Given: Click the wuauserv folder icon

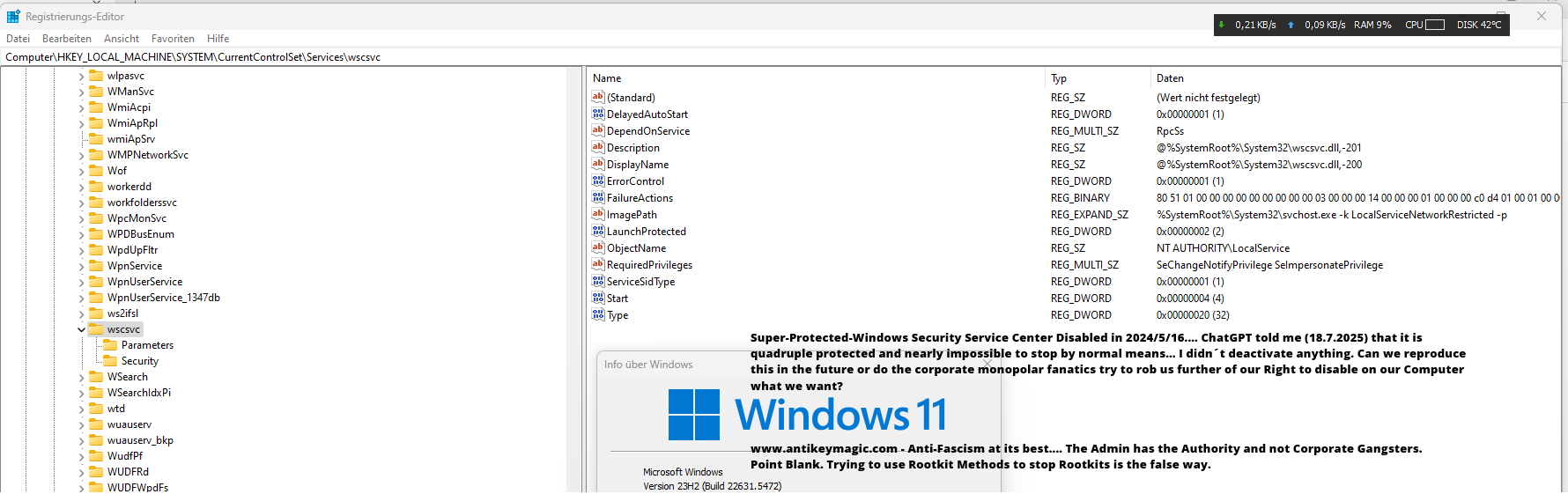Looking at the screenshot, I should (x=96, y=424).
